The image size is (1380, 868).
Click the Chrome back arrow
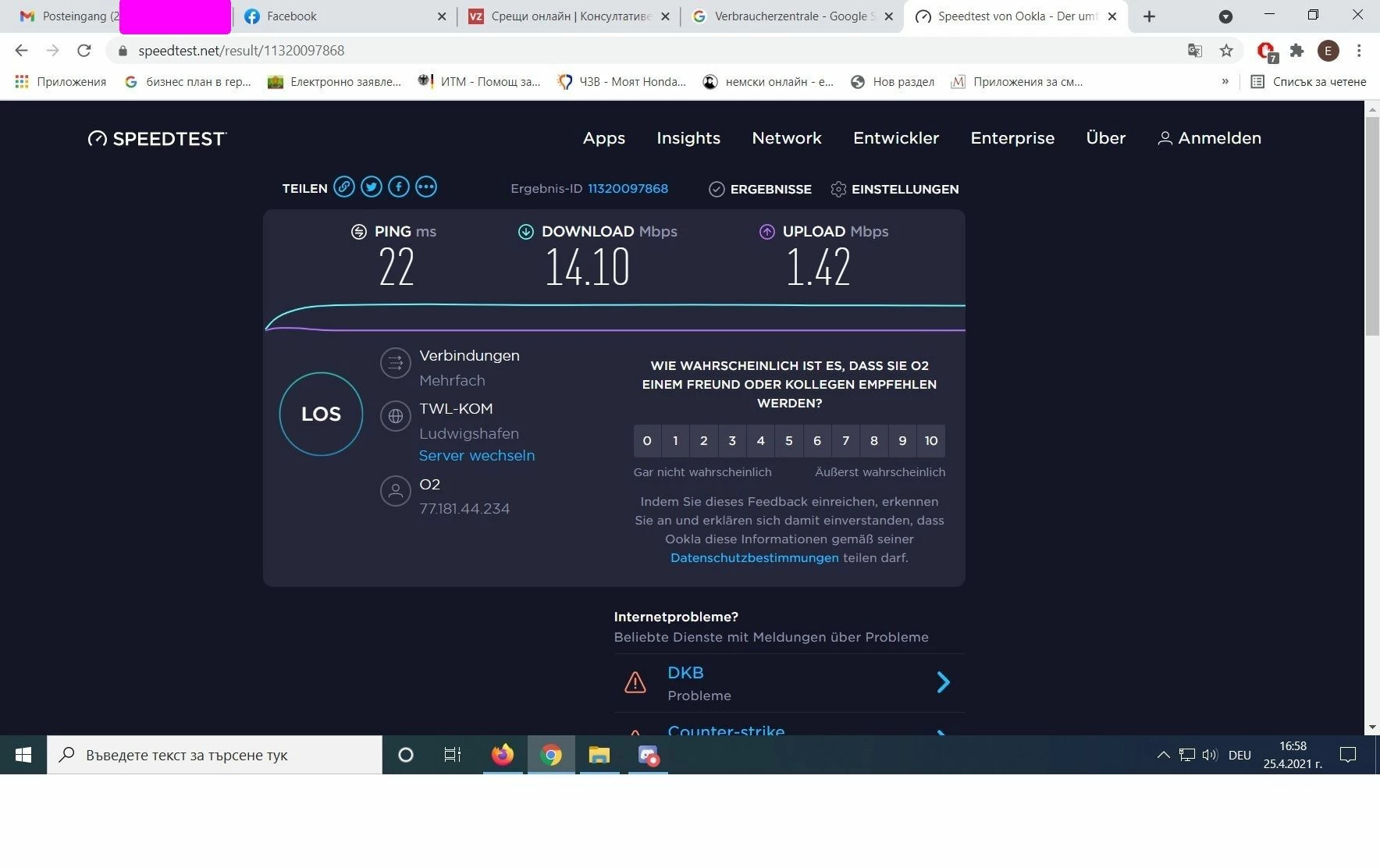[x=22, y=51]
